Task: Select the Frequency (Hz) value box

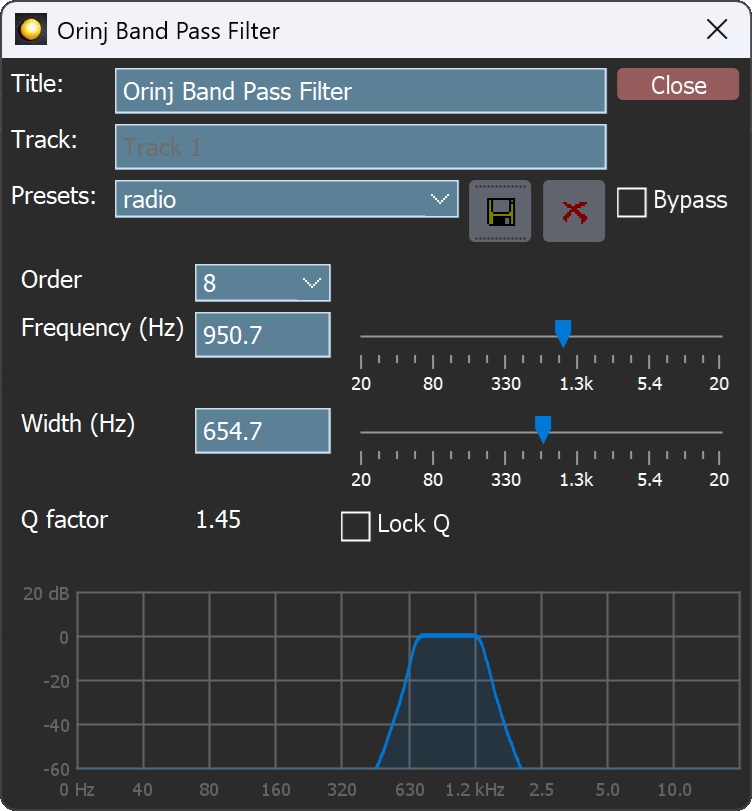Action: tap(262, 335)
